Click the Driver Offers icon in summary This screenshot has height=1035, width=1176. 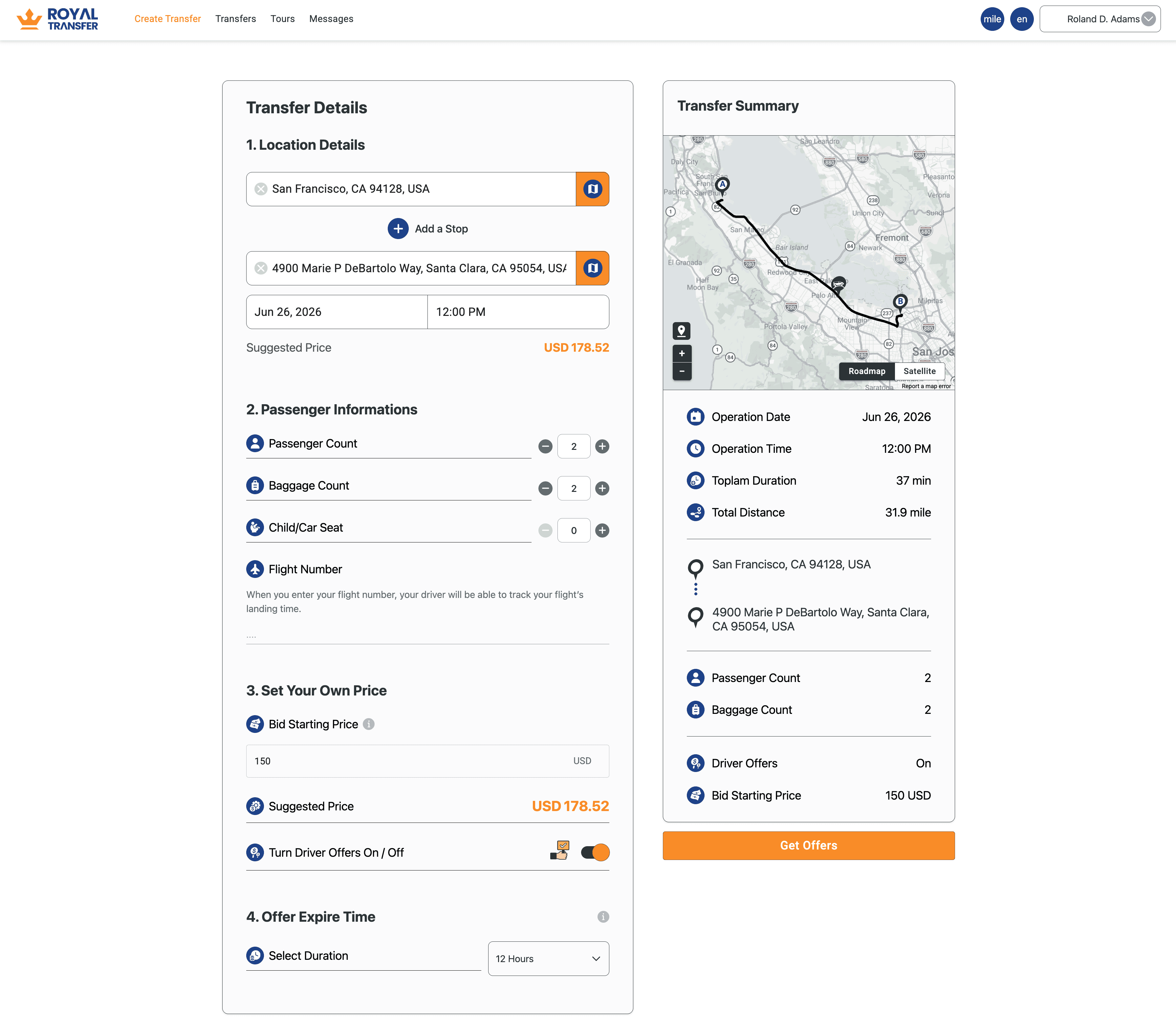click(696, 763)
